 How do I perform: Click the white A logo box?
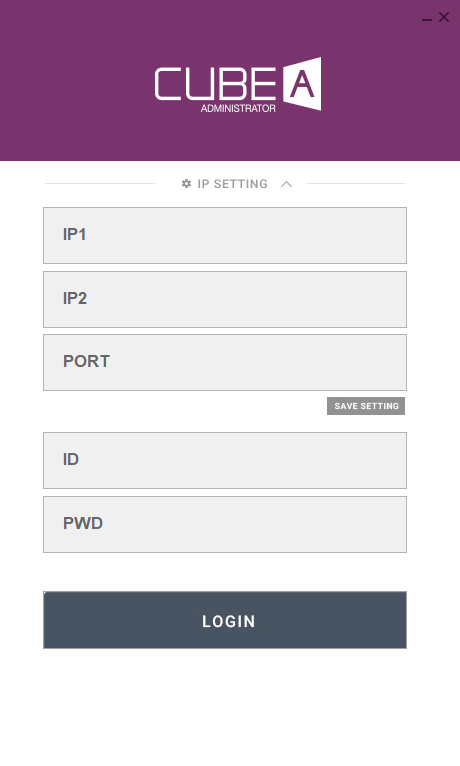click(x=302, y=84)
